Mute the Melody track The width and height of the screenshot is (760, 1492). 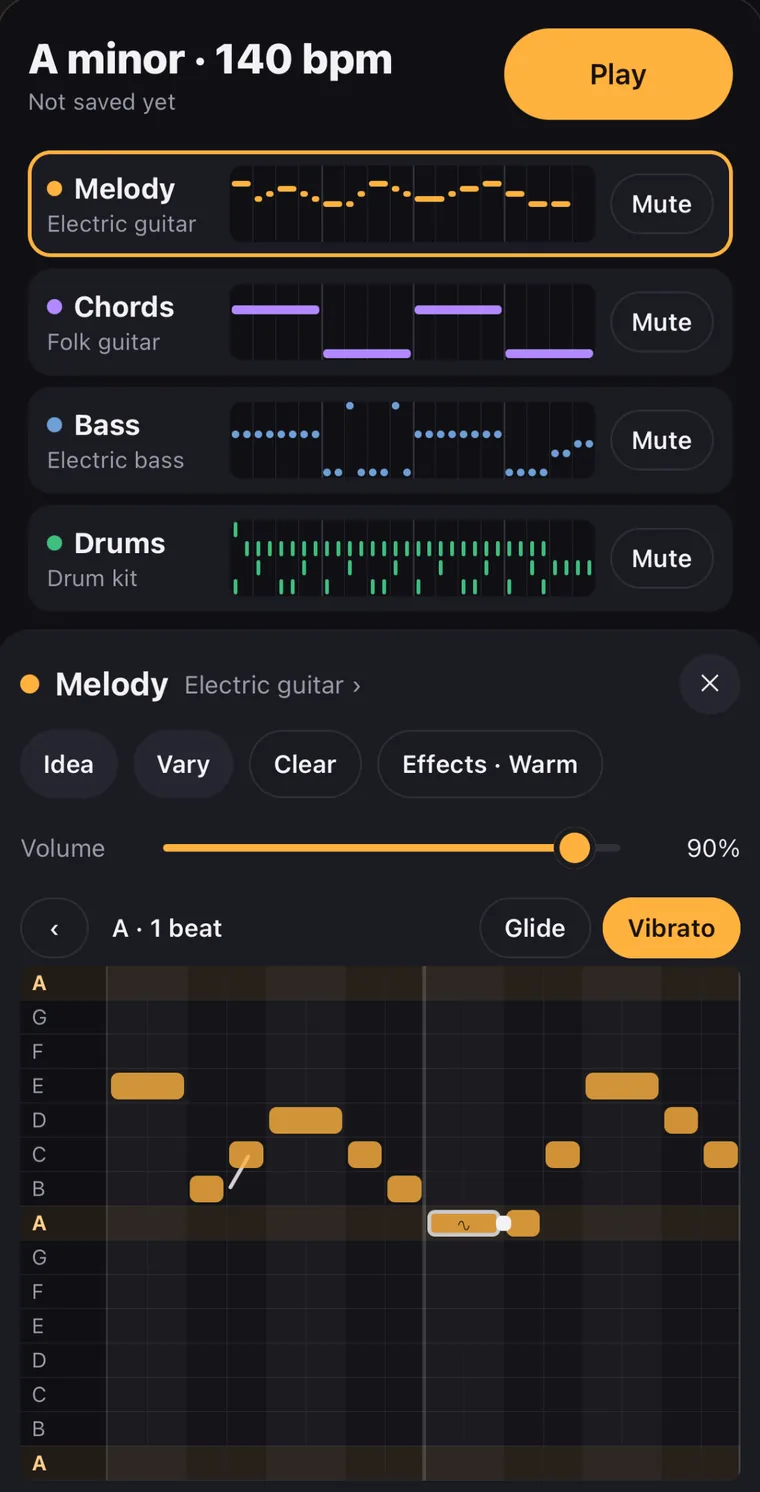pos(661,204)
